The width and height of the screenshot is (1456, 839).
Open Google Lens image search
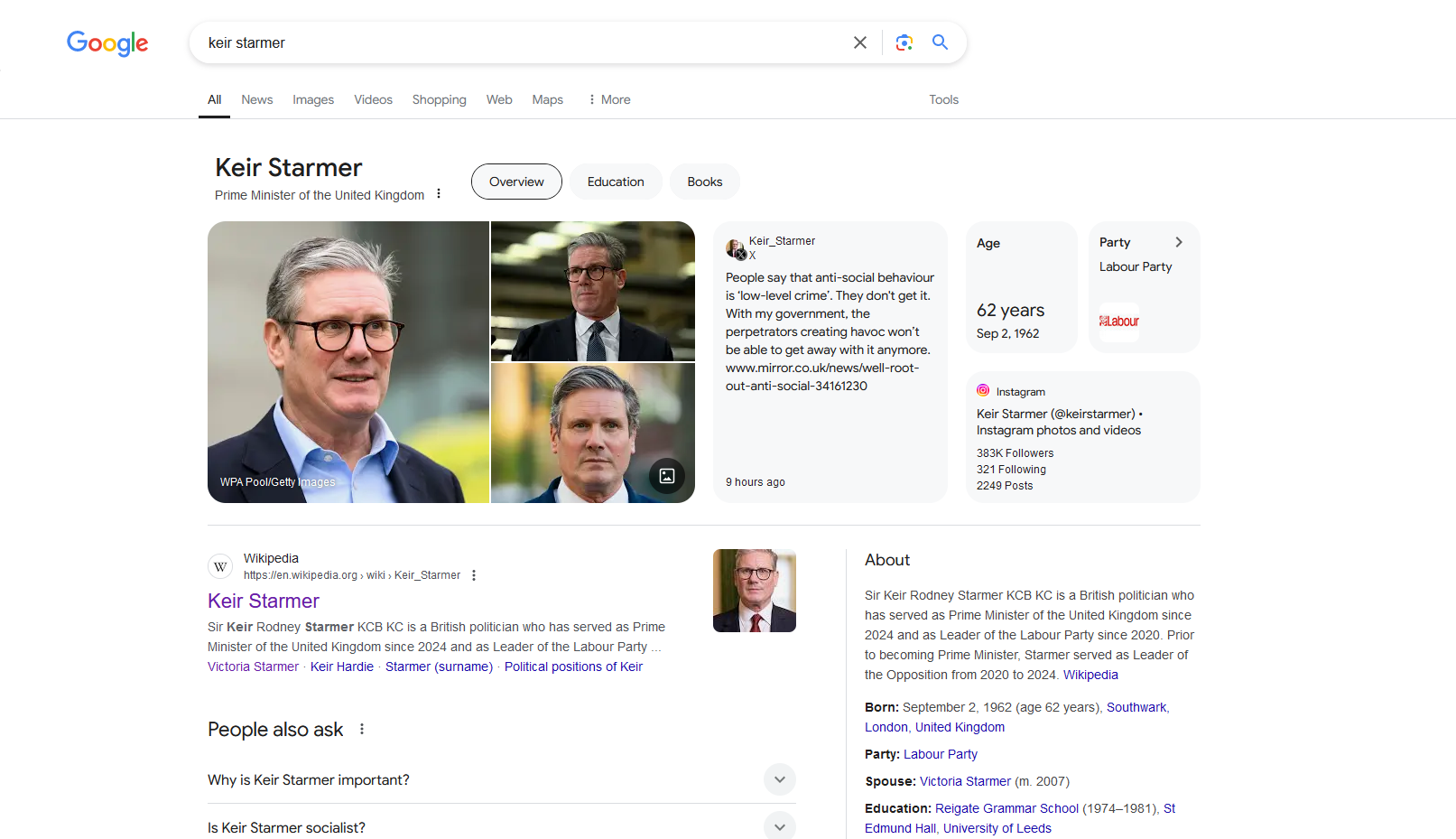coord(904,42)
